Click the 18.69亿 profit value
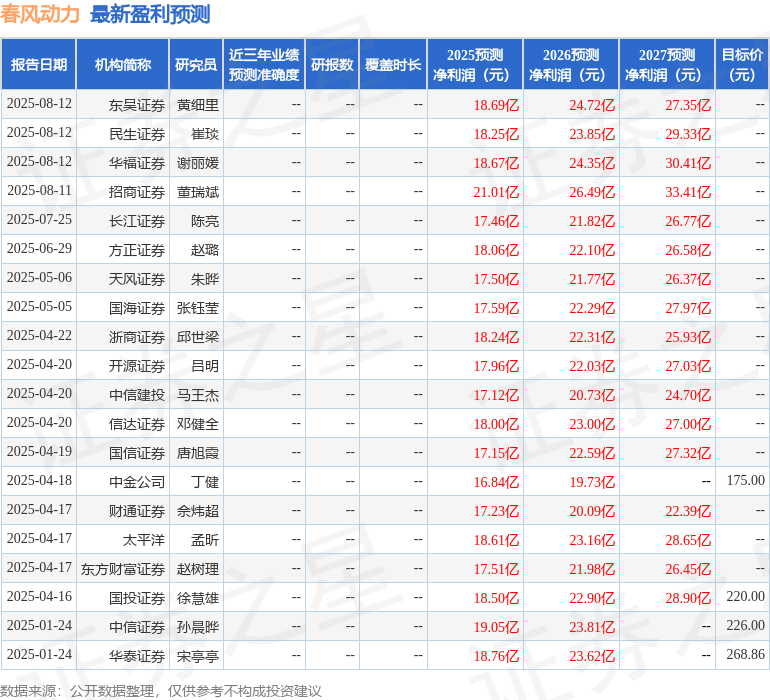The image size is (770, 700). 496,105
